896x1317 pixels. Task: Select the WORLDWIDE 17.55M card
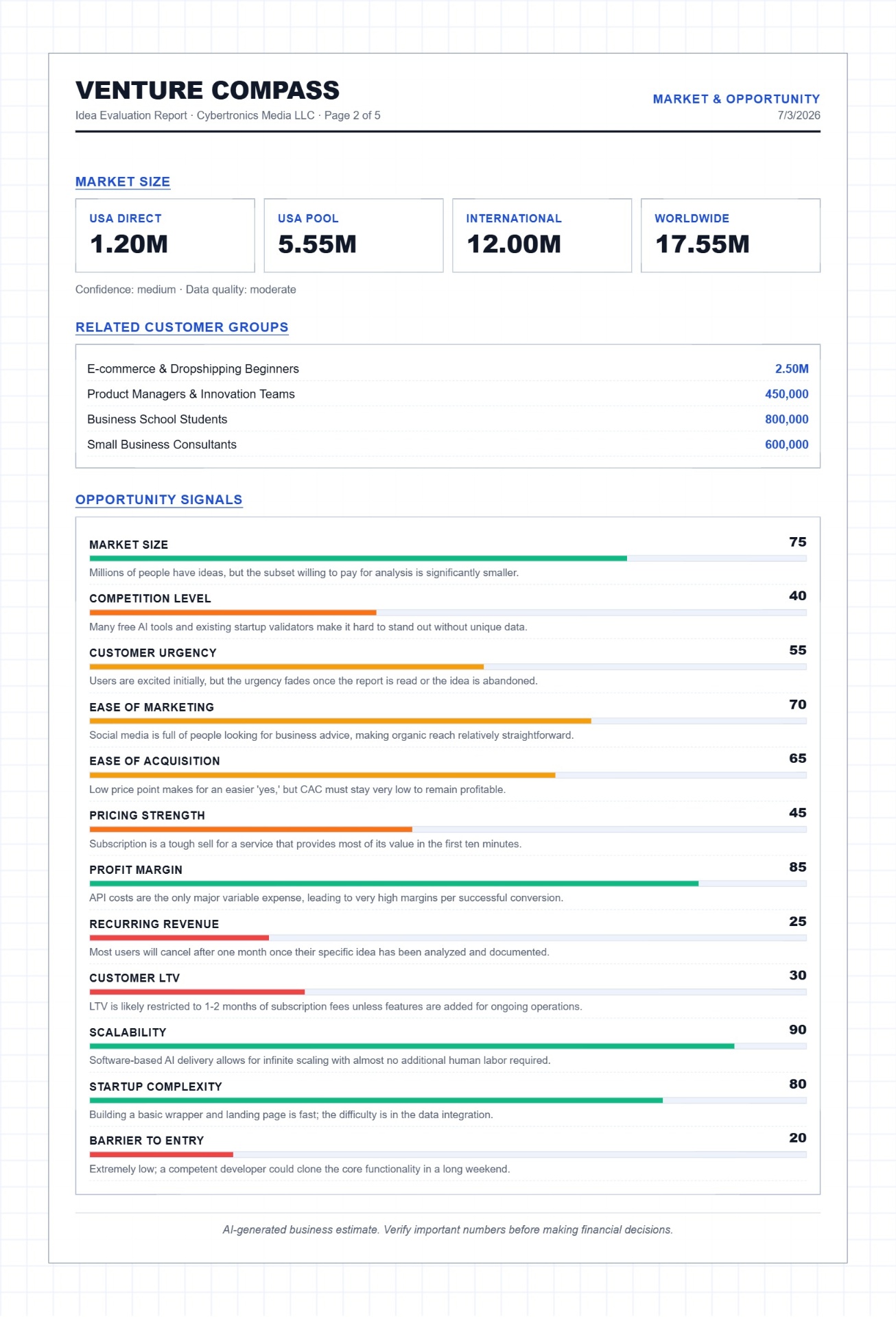(731, 235)
